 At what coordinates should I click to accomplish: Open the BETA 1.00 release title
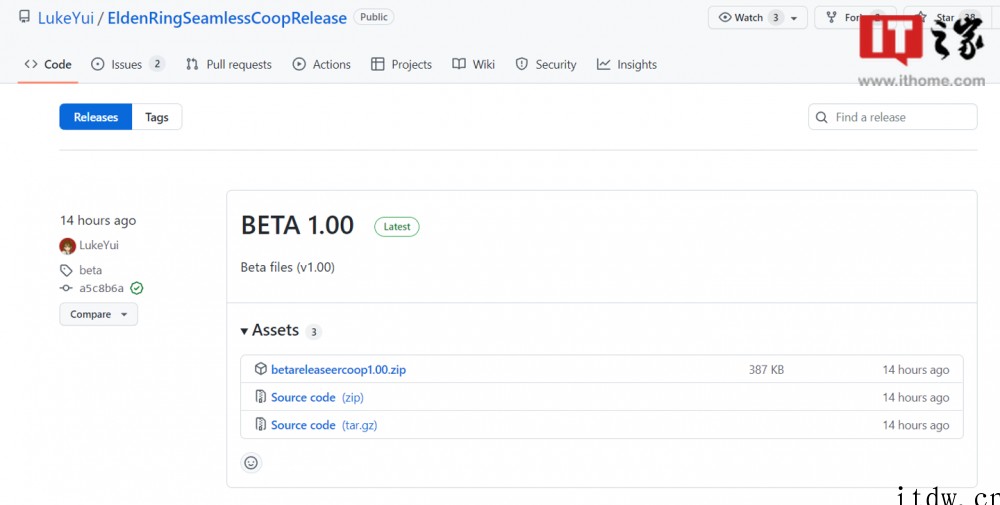tap(297, 226)
